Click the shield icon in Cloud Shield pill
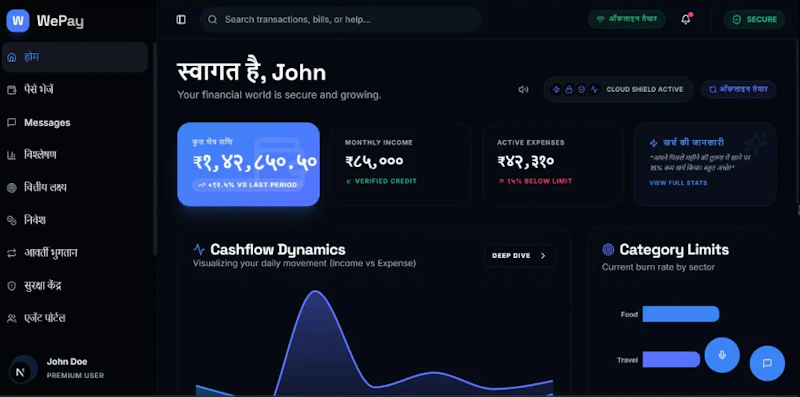The image size is (800, 397). 582,90
